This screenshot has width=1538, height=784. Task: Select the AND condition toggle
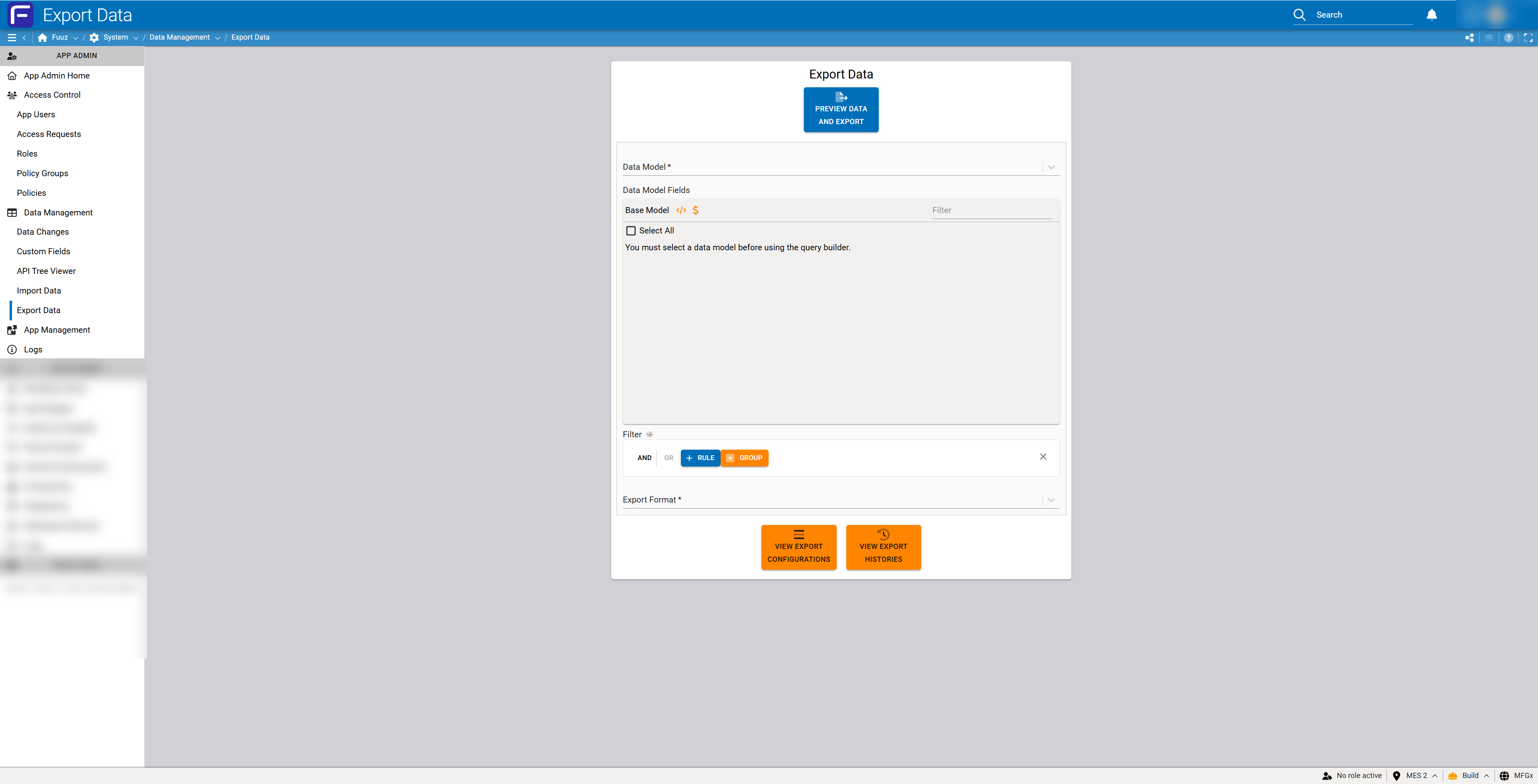[x=644, y=458]
